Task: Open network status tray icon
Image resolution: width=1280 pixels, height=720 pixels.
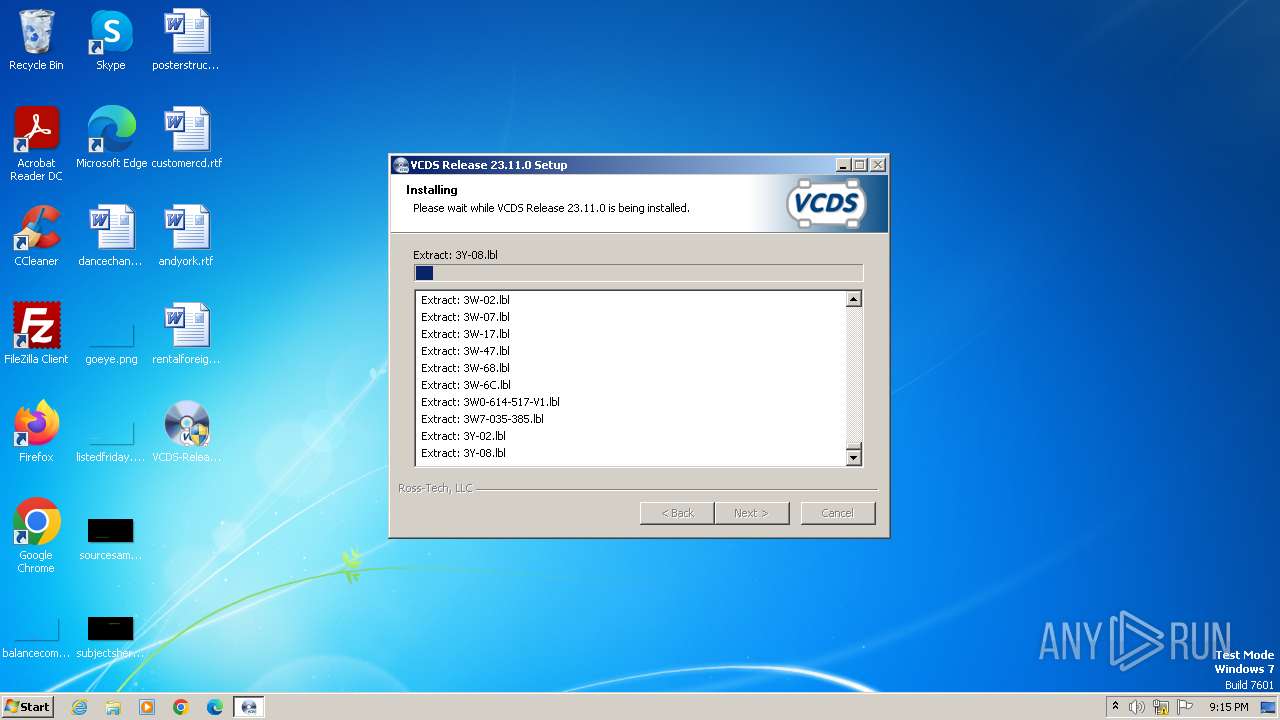Action: click(1161, 707)
